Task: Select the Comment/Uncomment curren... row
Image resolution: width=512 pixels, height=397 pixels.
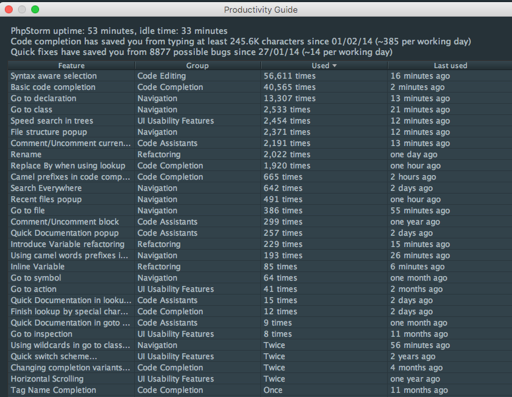Action: tap(260, 143)
